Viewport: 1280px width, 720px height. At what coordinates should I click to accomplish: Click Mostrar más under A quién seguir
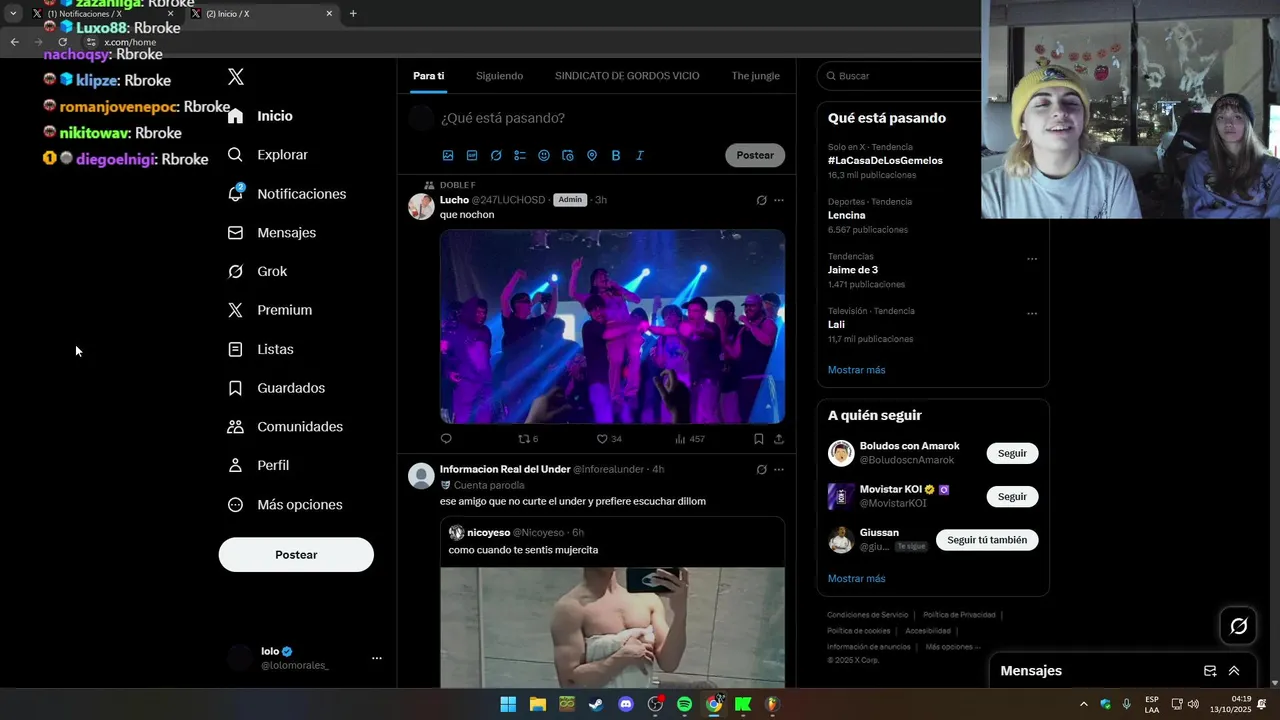(x=856, y=579)
